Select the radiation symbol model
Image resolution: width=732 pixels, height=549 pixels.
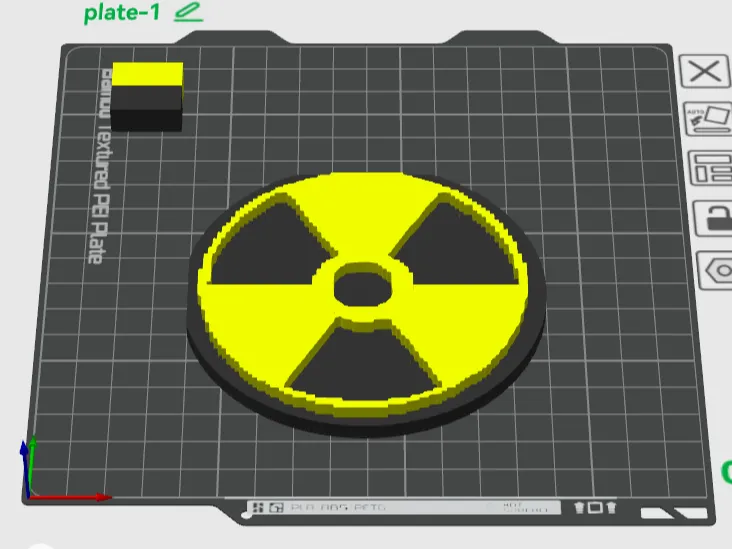point(366,303)
